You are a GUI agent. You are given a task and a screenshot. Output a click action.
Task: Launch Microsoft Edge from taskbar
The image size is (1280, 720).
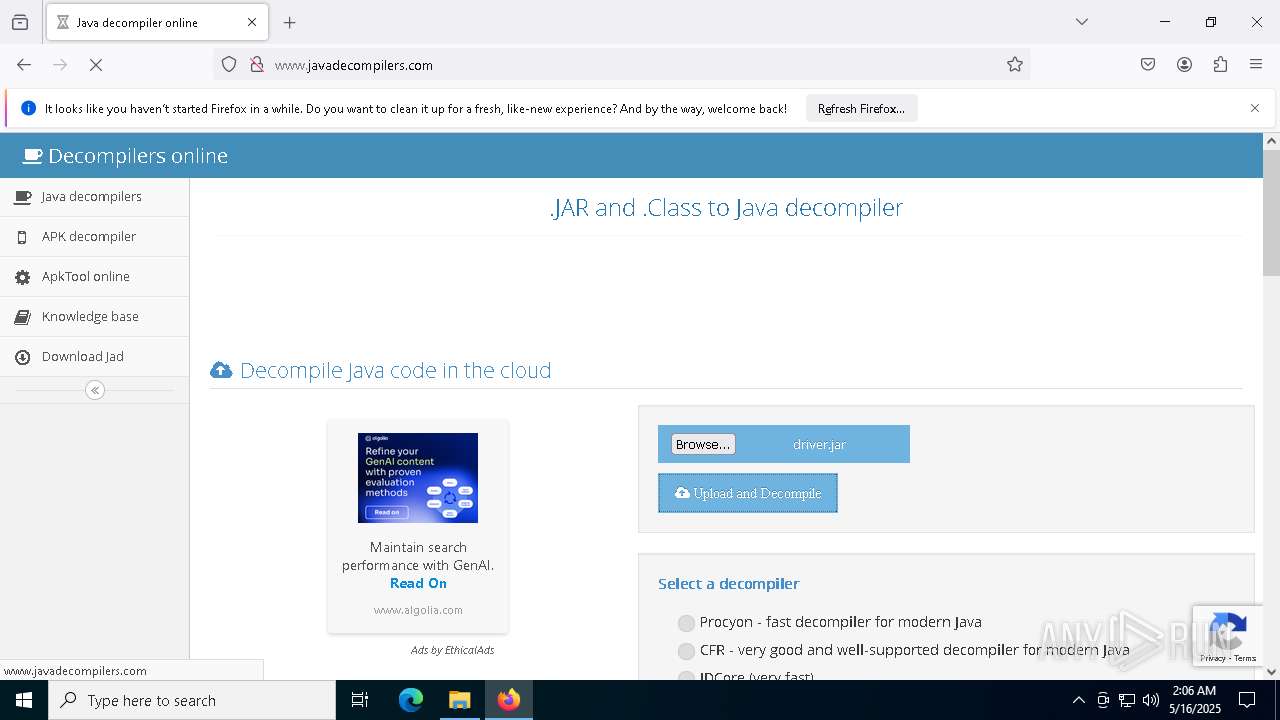[411, 700]
